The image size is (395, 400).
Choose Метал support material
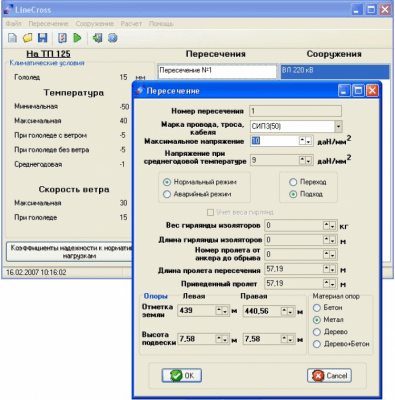pos(317,320)
